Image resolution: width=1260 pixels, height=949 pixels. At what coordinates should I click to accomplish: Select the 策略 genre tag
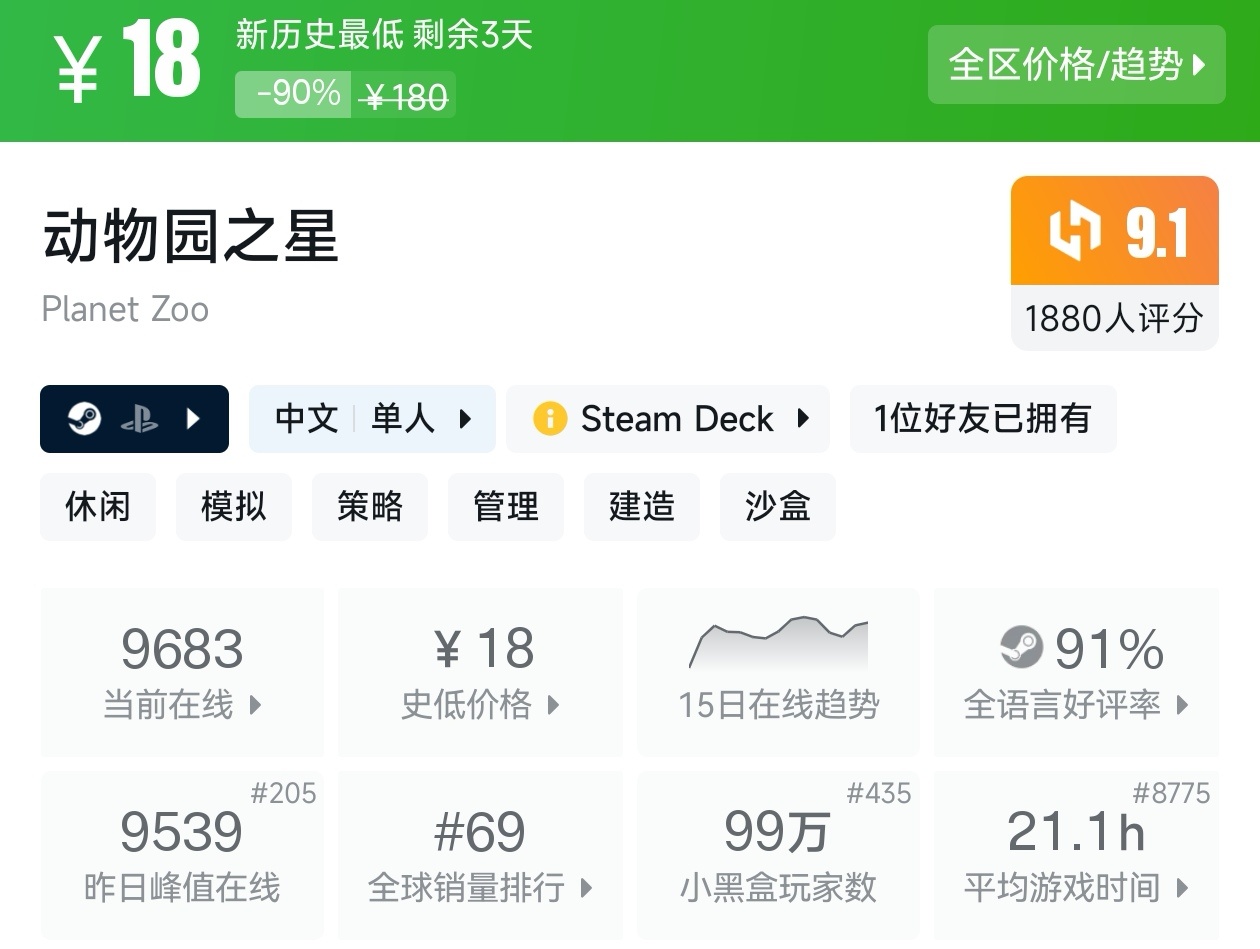[370, 507]
